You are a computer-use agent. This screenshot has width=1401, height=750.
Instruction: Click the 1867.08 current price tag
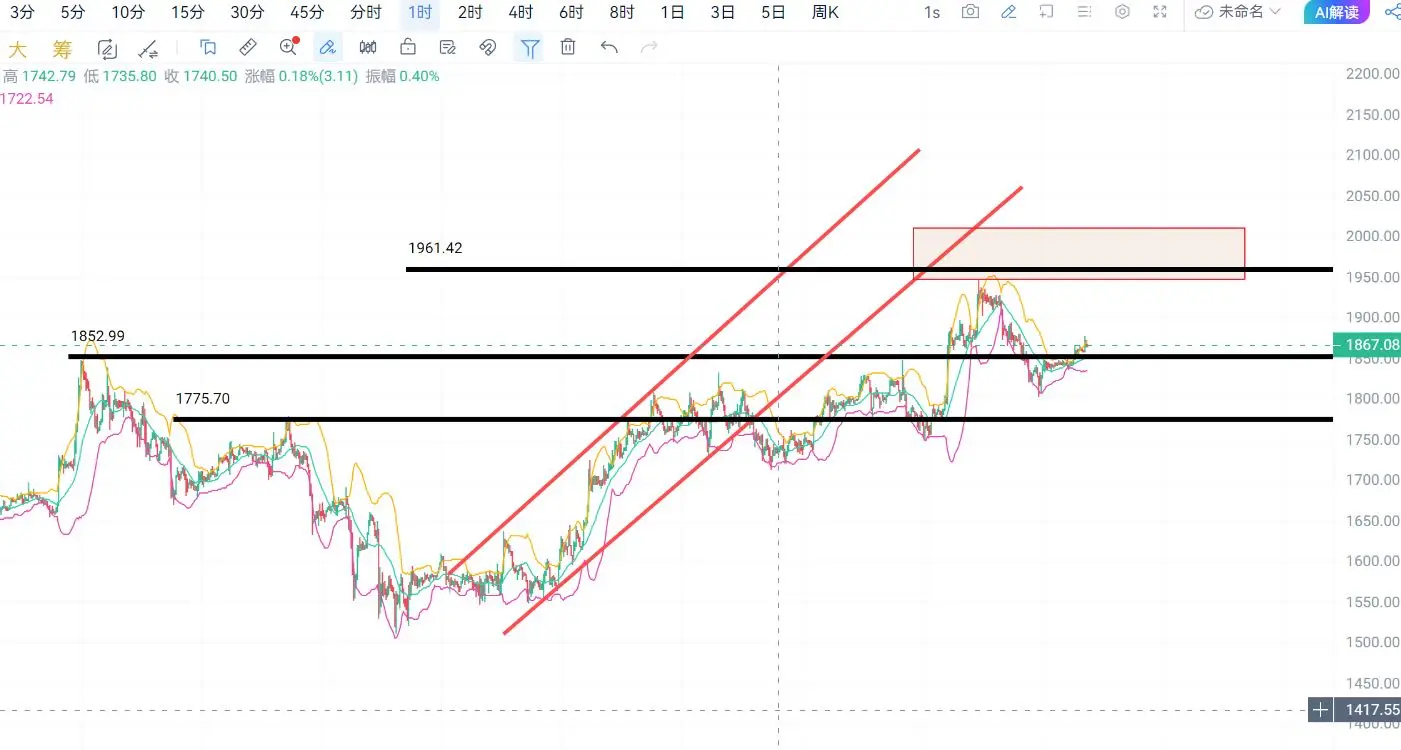pyautogui.click(x=1367, y=344)
